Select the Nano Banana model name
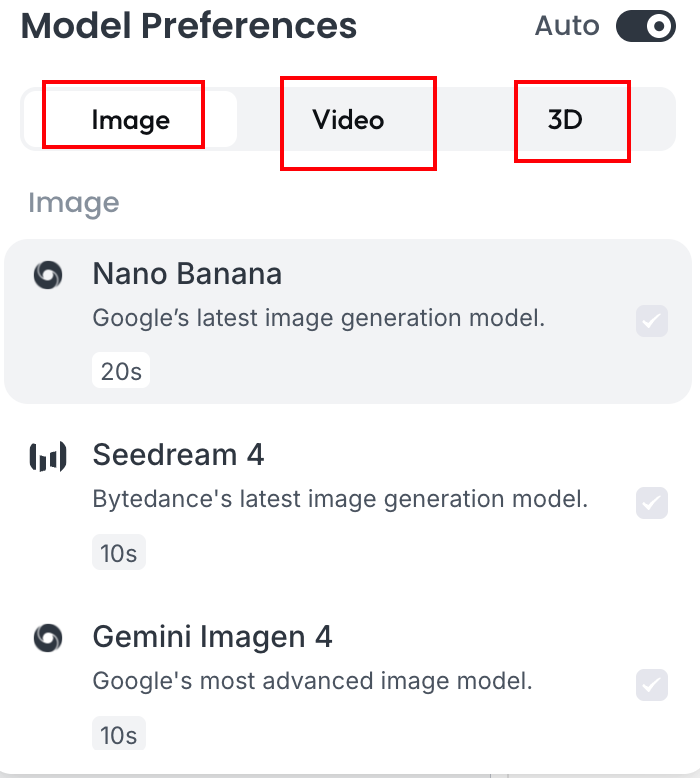Viewport: 700px width, 778px height. tap(187, 274)
